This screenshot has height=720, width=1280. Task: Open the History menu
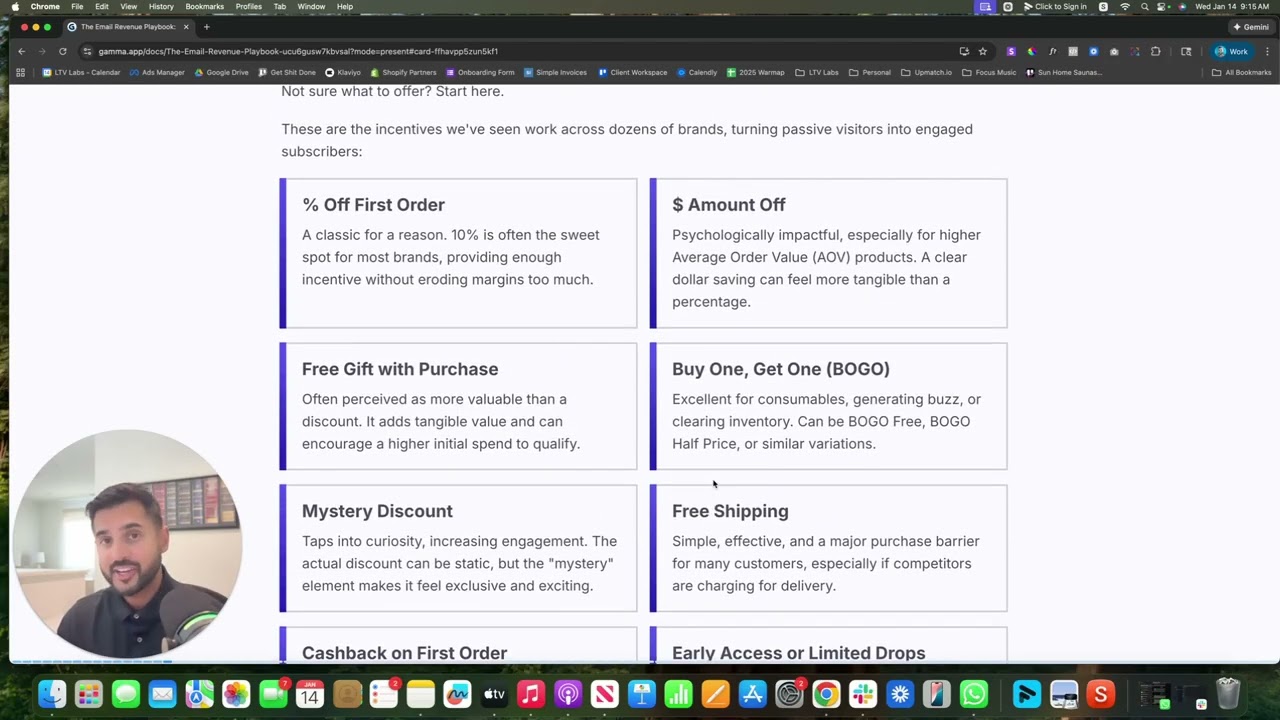point(161,6)
